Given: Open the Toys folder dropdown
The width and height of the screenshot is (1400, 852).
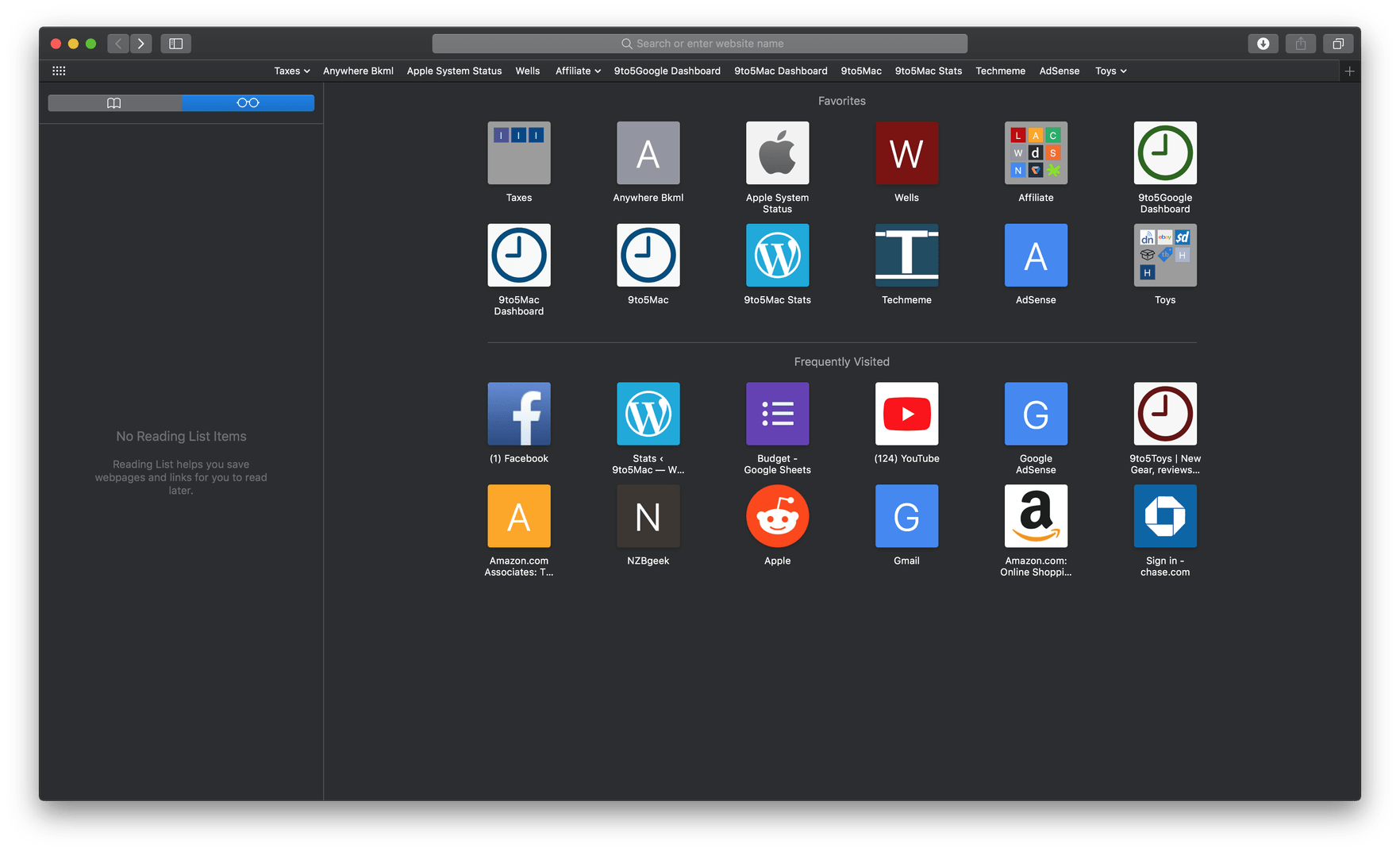Looking at the screenshot, I should click(x=1110, y=71).
